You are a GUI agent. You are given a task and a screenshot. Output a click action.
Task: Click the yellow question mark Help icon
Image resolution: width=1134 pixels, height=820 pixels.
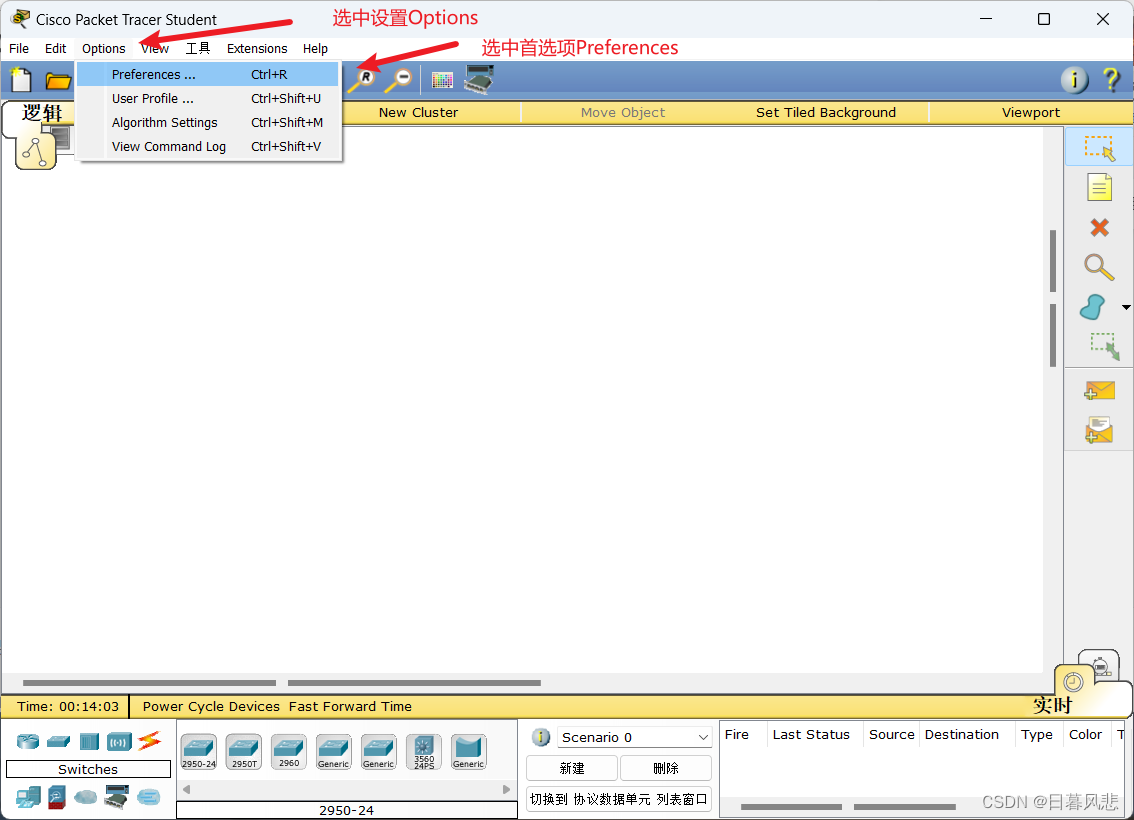pyautogui.click(x=1112, y=80)
